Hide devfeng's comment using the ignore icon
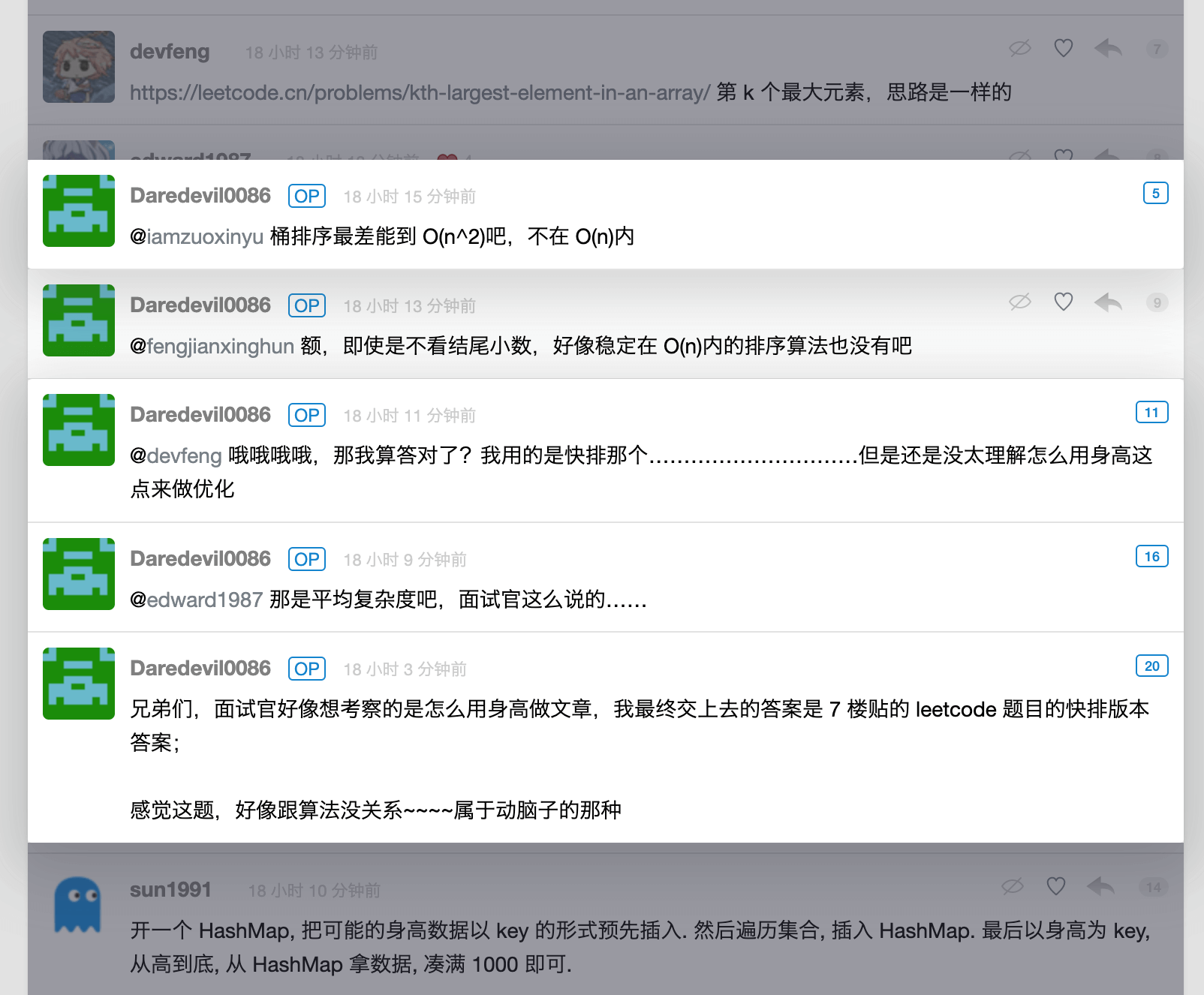 click(1018, 47)
